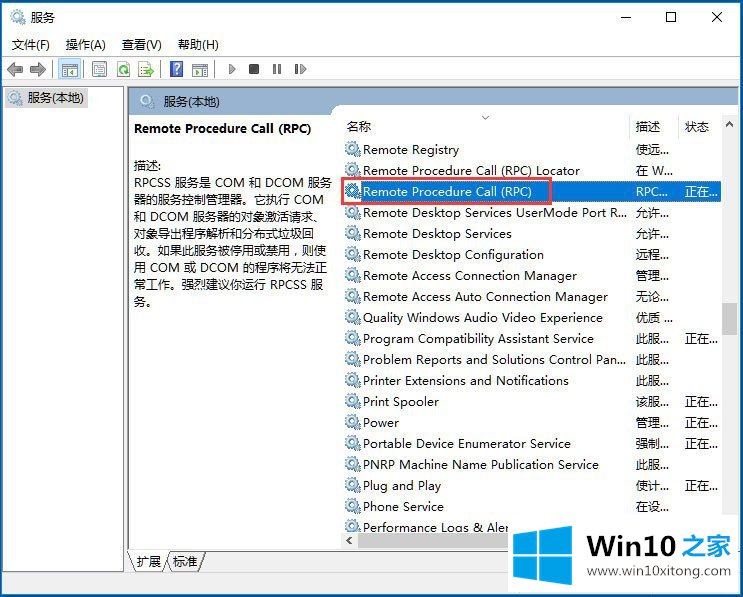This screenshot has width=743, height=597.
Task: Select the Print Spooler service row
Action: click(x=400, y=401)
